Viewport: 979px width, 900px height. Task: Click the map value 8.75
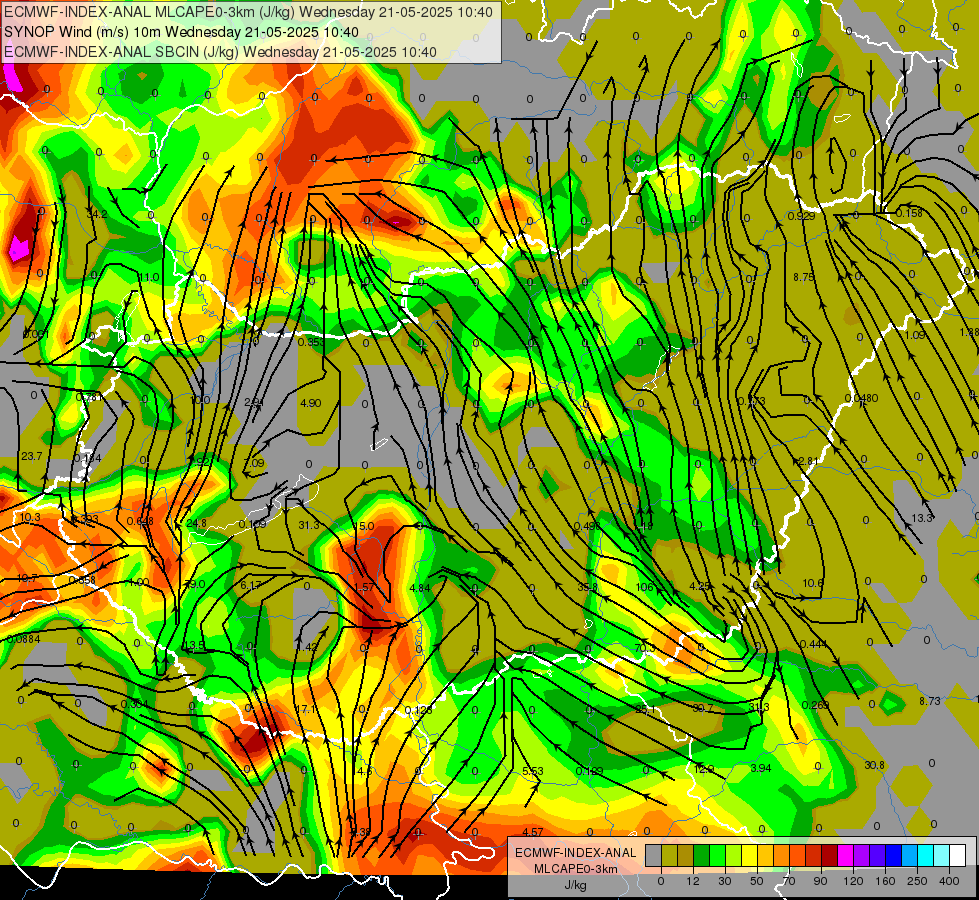click(x=804, y=277)
